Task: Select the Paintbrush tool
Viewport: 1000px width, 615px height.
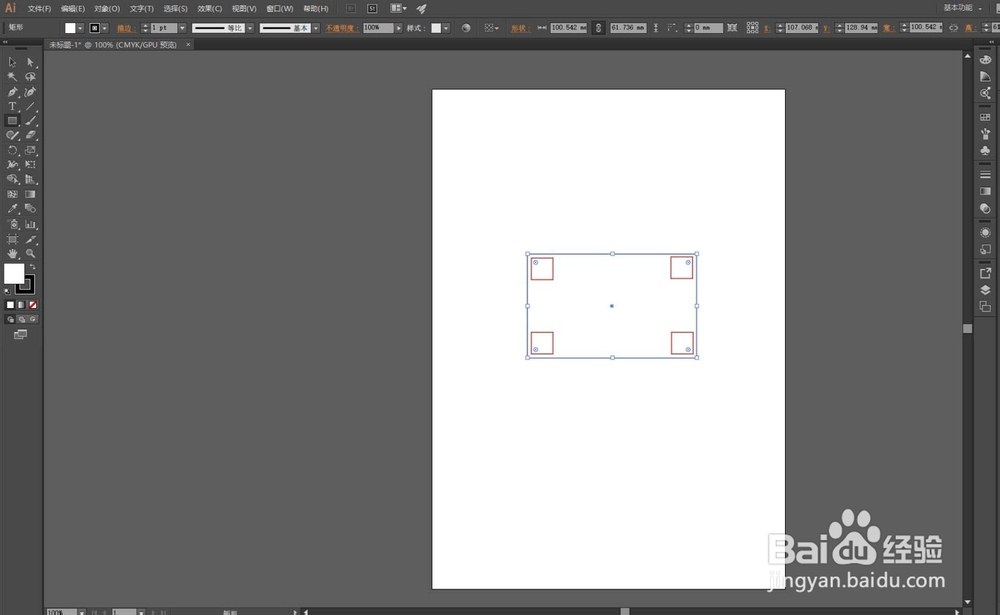Action: (x=30, y=121)
